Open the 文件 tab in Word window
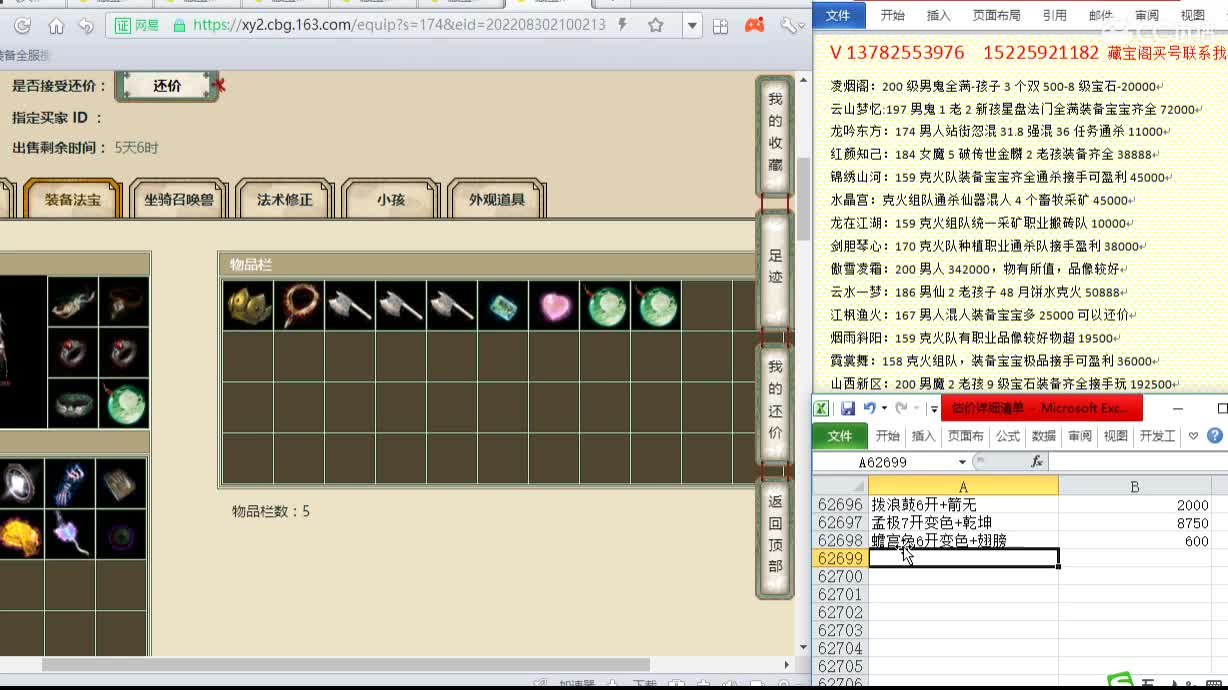Viewport: 1228px width, 690px height. (838, 15)
